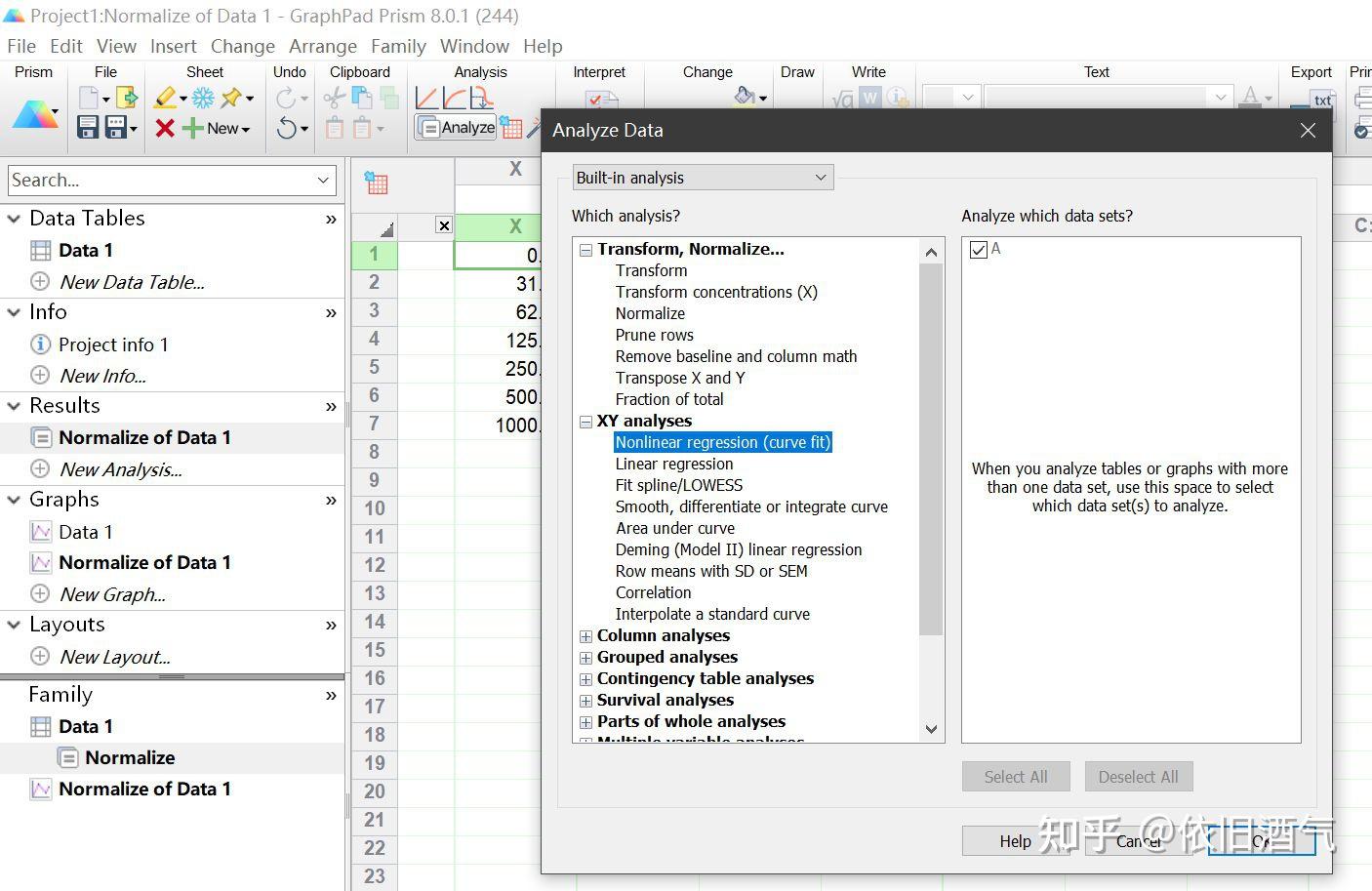Click the small X box left of column X
Viewport: 1372px width, 891px height.
coord(444,225)
